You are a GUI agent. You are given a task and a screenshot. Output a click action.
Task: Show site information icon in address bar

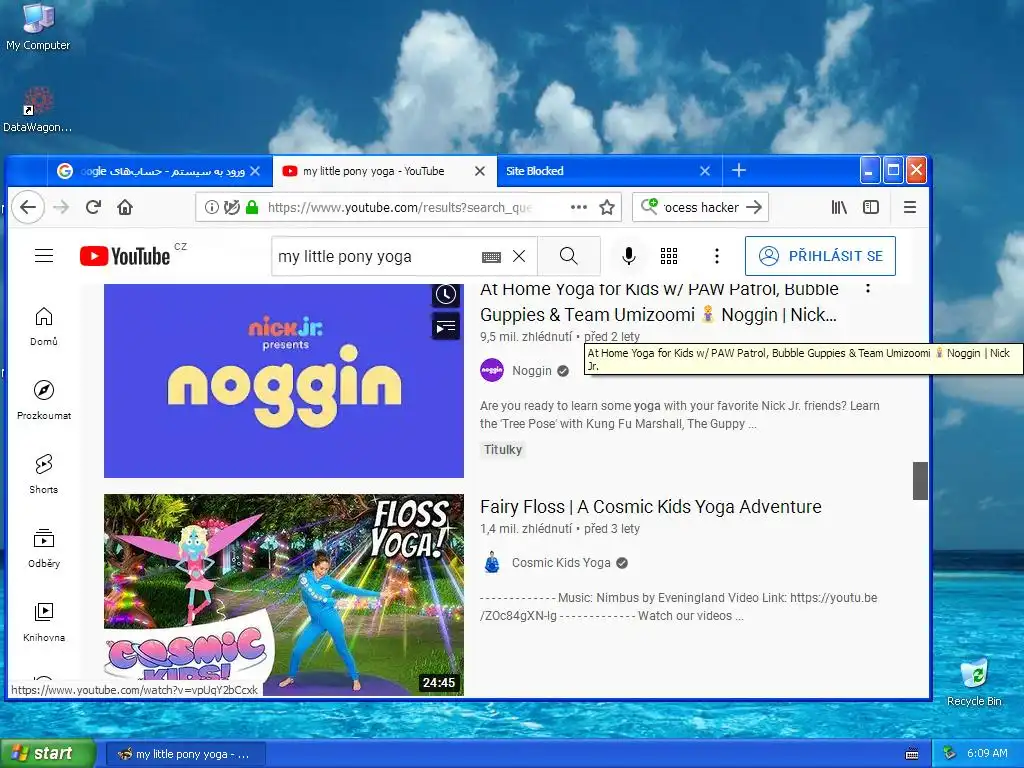(212, 208)
